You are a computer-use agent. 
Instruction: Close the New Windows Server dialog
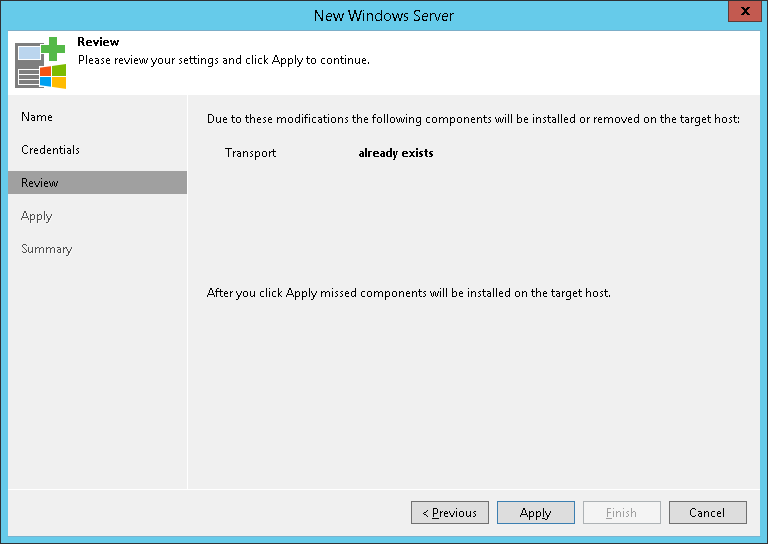744,11
